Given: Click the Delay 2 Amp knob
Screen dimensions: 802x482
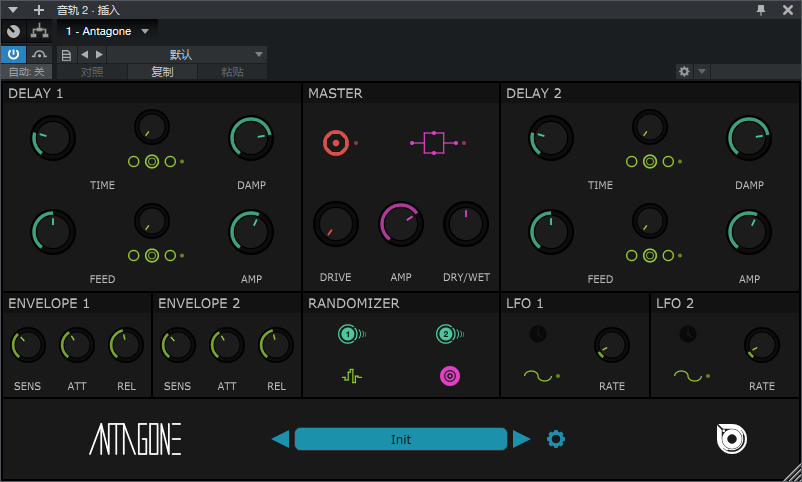Looking at the screenshot, I should coord(749,232).
